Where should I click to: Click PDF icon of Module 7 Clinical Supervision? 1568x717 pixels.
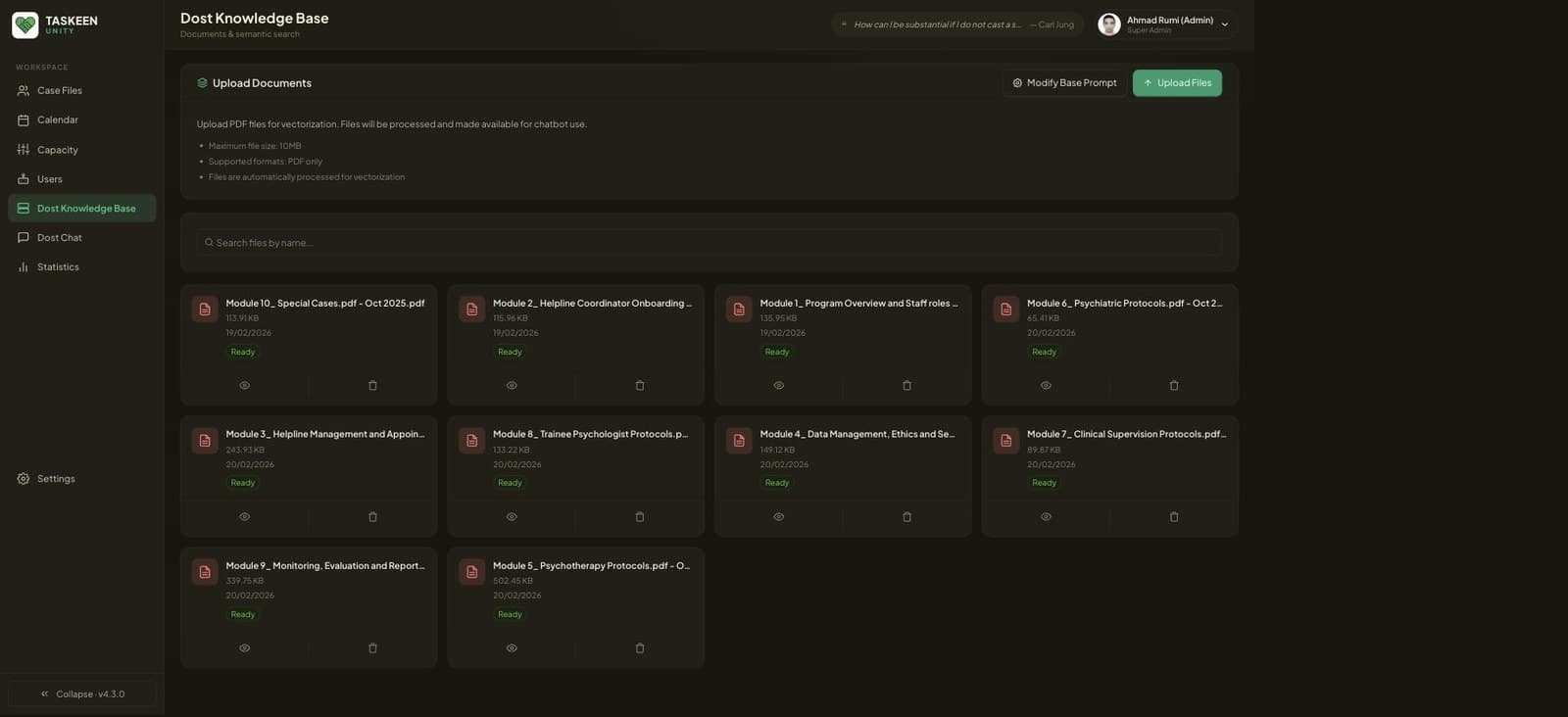pyautogui.click(x=1006, y=441)
